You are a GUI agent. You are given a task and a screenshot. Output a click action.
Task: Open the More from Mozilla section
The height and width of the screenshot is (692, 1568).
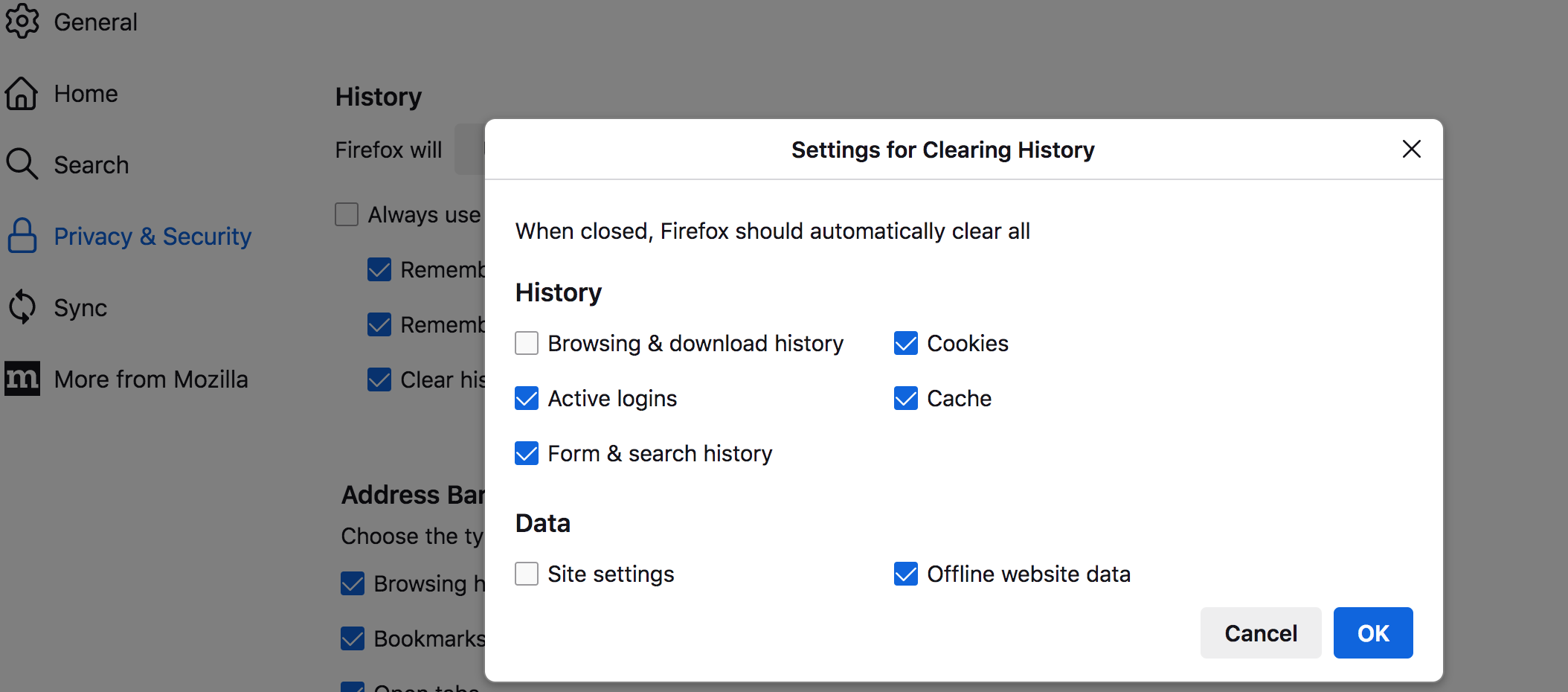(151, 379)
